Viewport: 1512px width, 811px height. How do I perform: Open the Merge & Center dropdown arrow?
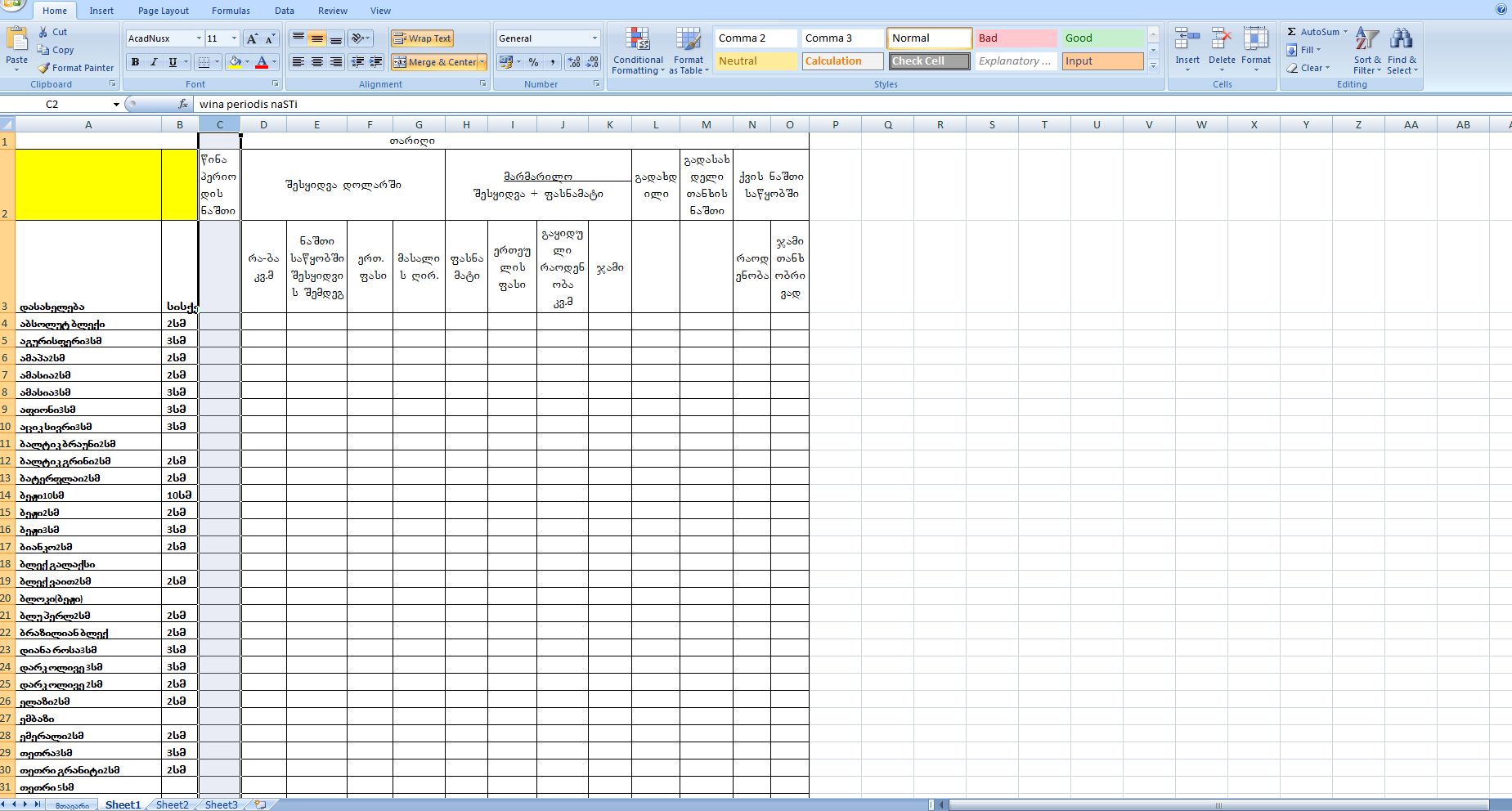click(x=482, y=62)
